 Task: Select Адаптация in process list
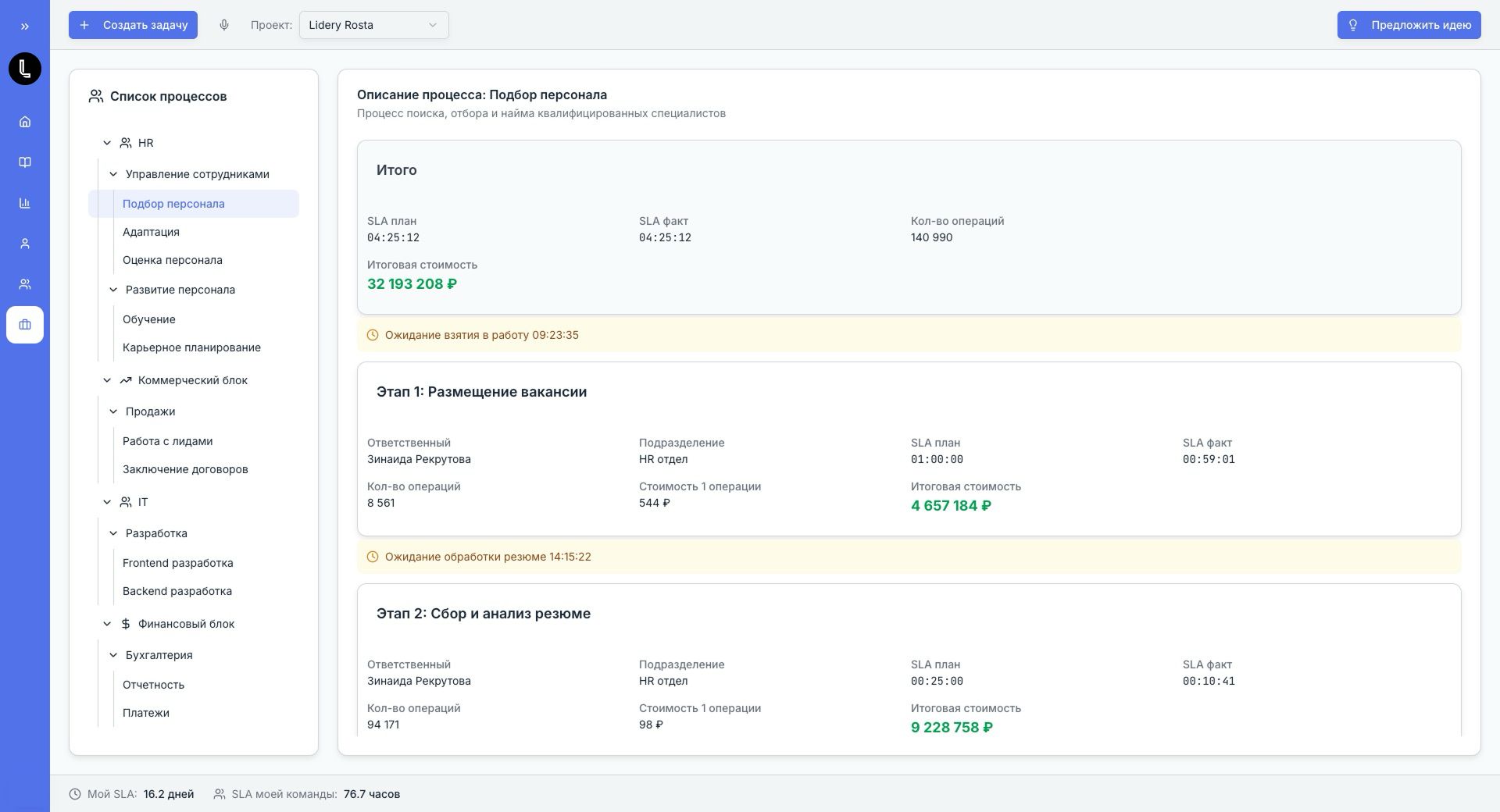[151, 232]
